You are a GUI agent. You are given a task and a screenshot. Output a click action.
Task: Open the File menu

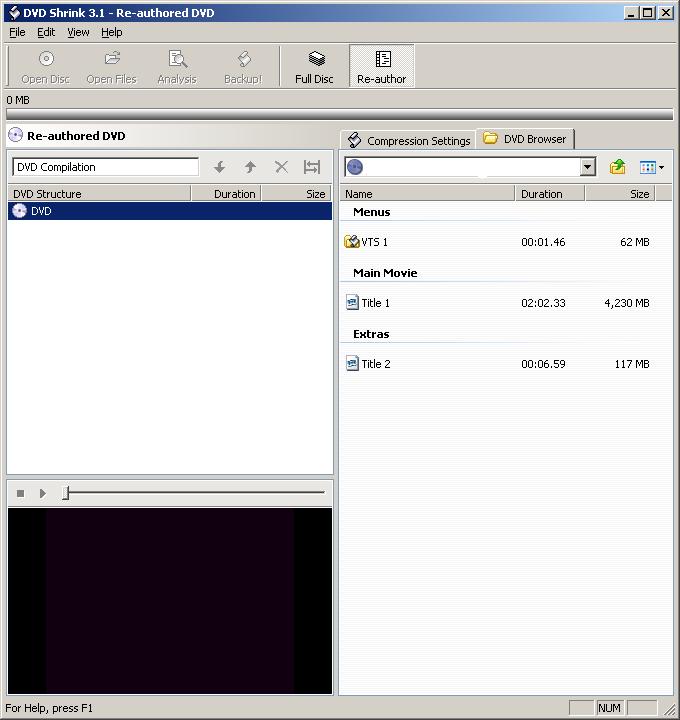[x=17, y=32]
